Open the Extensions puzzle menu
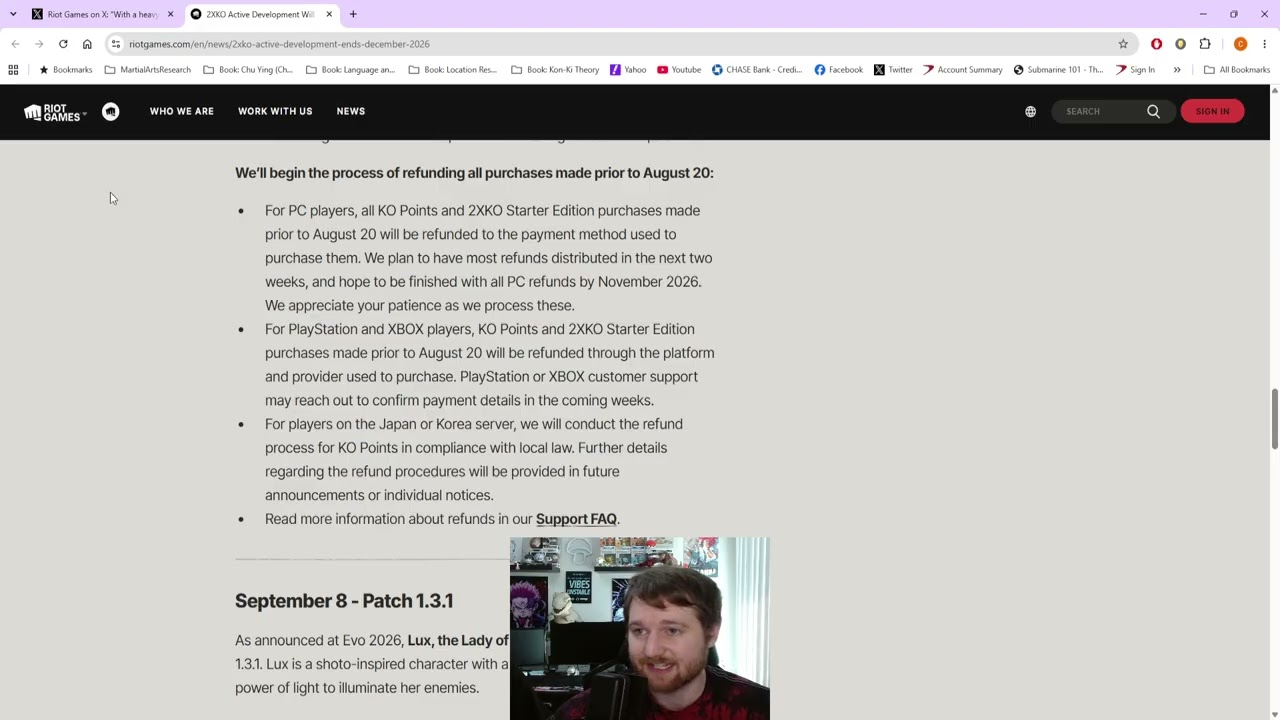The width and height of the screenshot is (1280, 720). [1205, 44]
